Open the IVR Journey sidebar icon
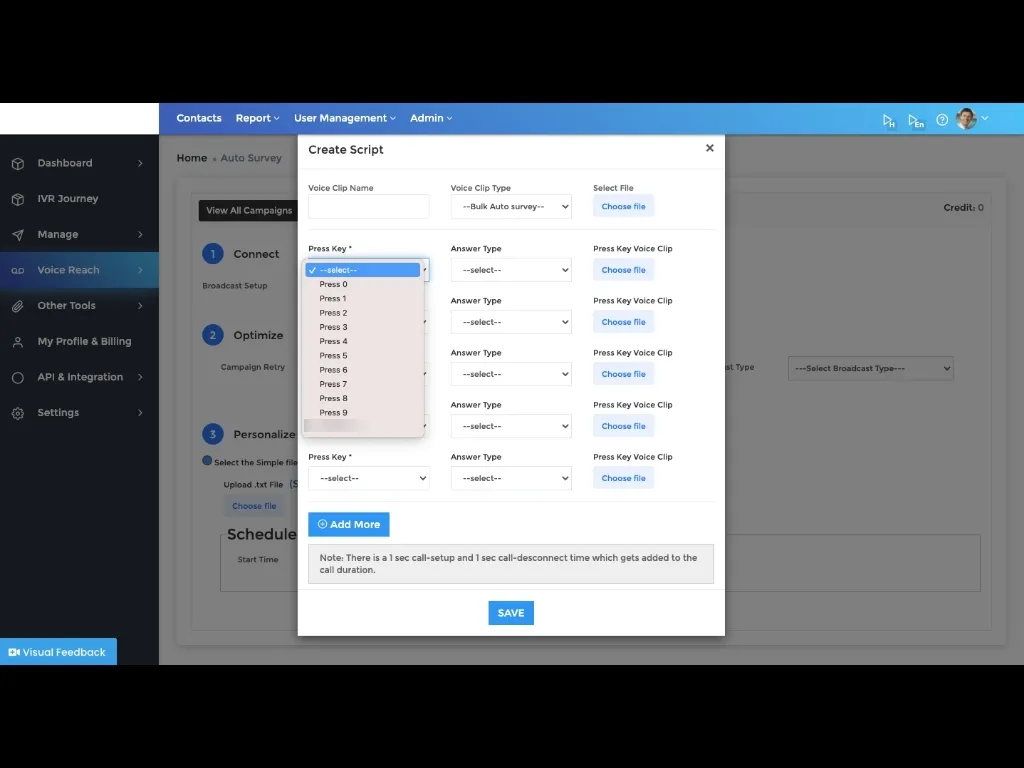1024x768 pixels. 18,199
